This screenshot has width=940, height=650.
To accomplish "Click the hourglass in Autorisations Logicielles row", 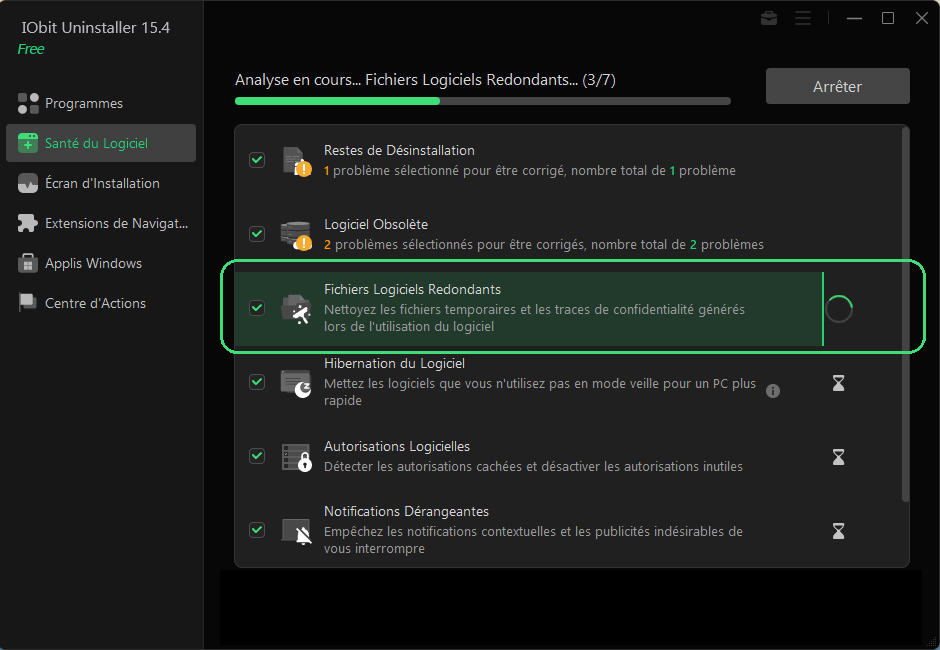I will point(839,457).
